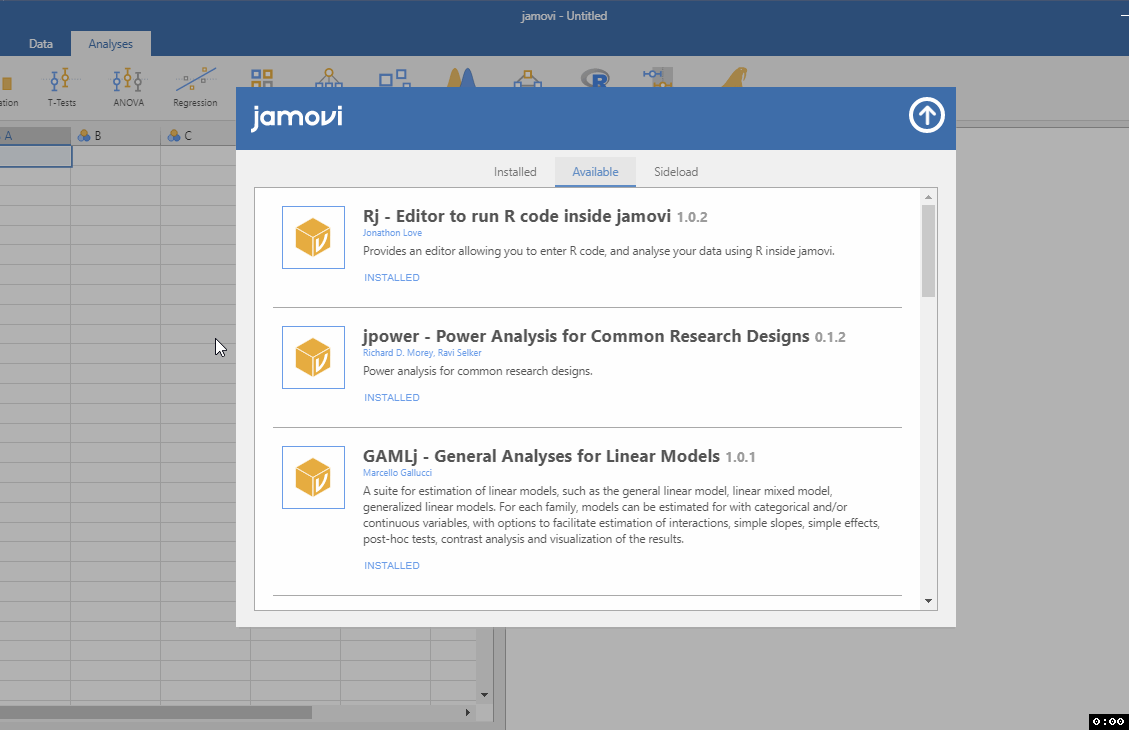Click the spreadsheet horizontal scrollbar thumb
This screenshot has height=730, width=1129.
156,712
